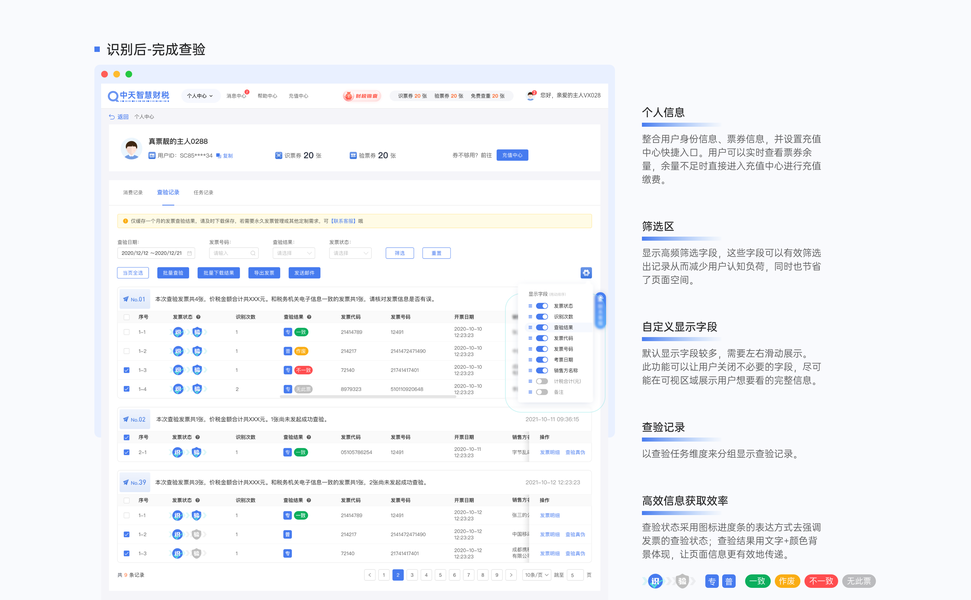The width and height of the screenshot is (971, 600).
Task: Click the 当页全选 button
Action: click(133, 273)
